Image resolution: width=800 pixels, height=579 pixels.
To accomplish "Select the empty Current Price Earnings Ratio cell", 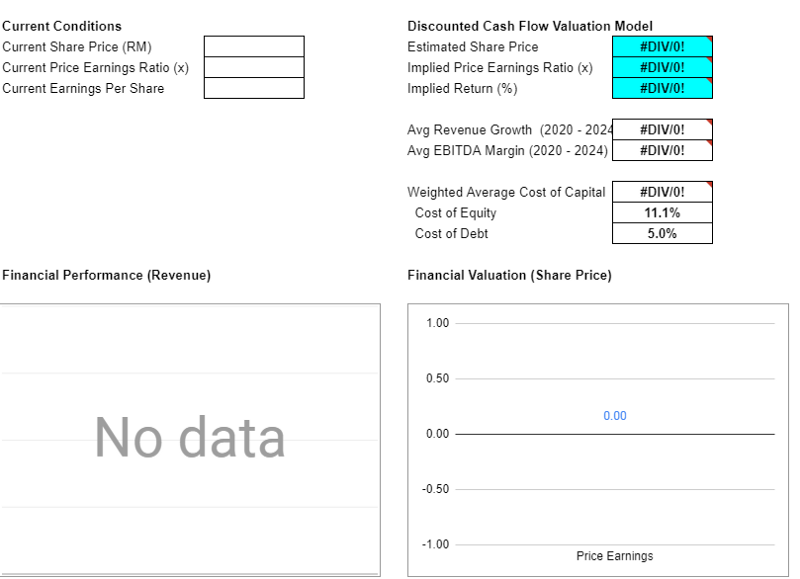I will coord(254,68).
